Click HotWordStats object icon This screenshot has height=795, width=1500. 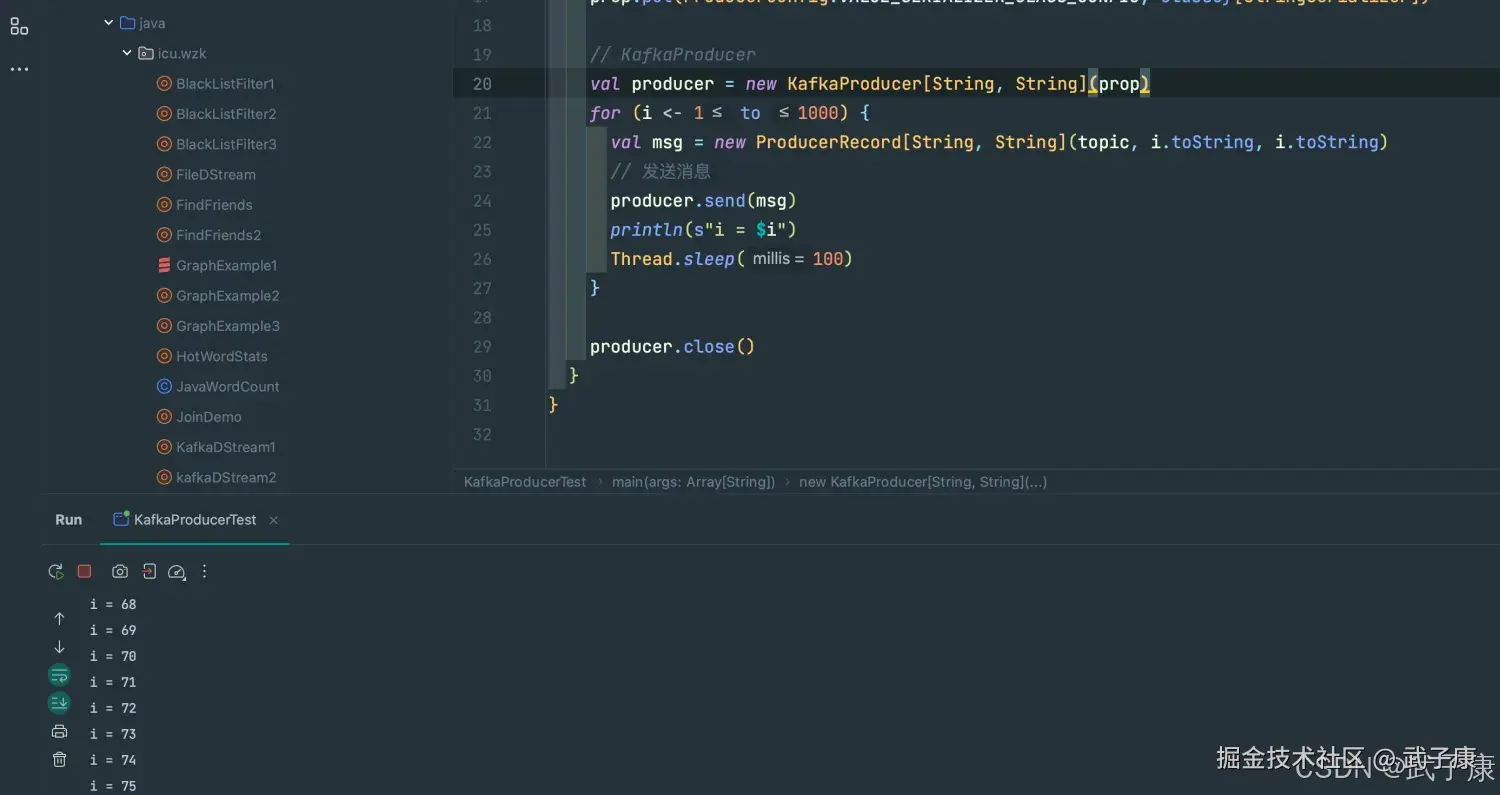coord(164,356)
